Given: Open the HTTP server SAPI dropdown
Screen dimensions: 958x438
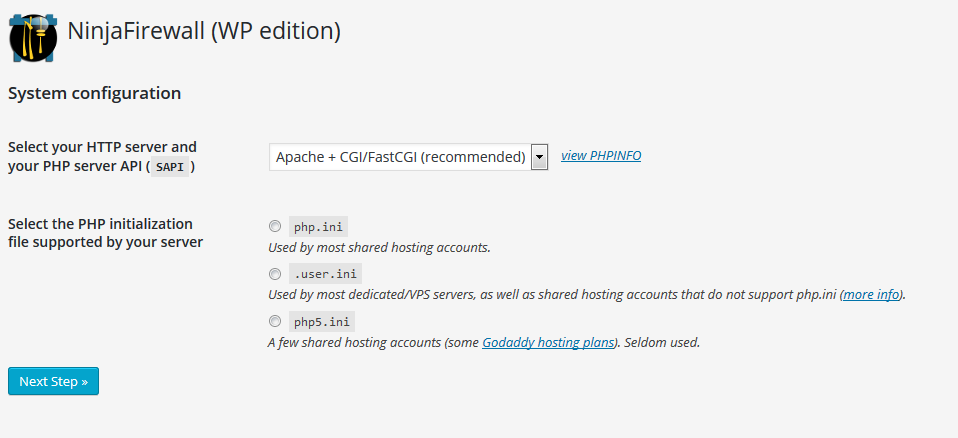Looking at the screenshot, I should pyautogui.click(x=408, y=157).
